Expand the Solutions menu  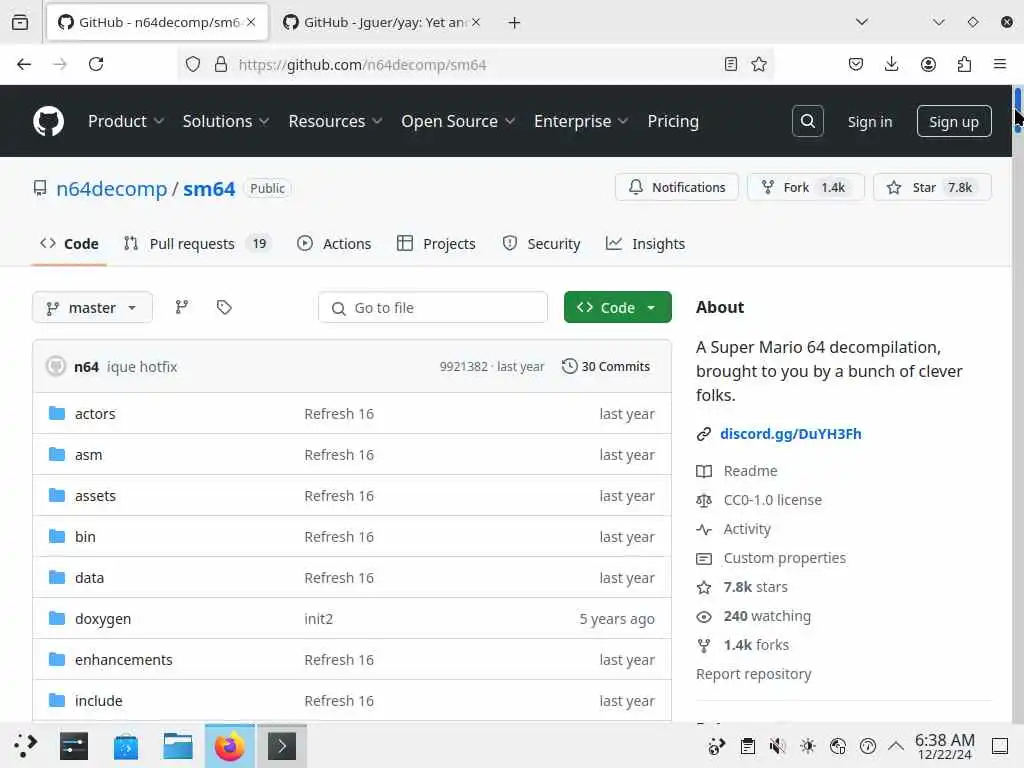[x=225, y=121]
